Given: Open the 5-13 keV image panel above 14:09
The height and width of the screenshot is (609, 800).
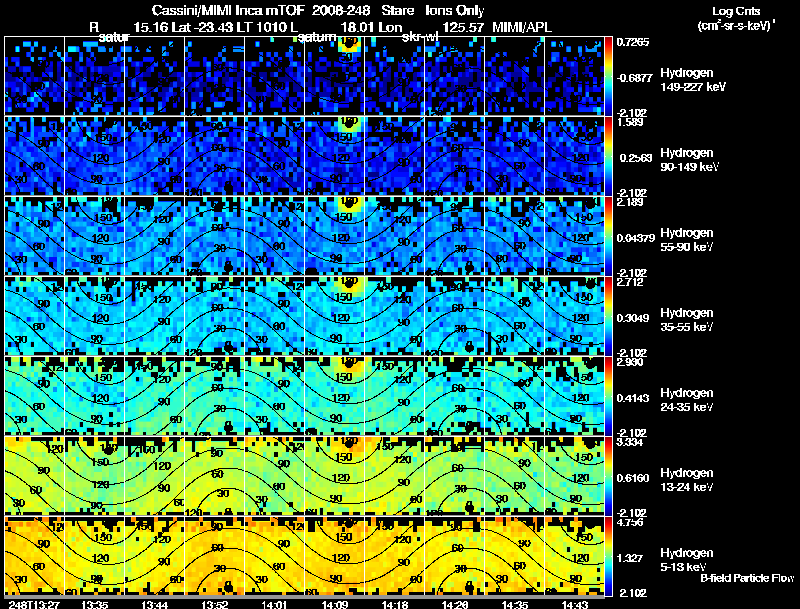Looking at the screenshot, I should pyautogui.click(x=335, y=556).
